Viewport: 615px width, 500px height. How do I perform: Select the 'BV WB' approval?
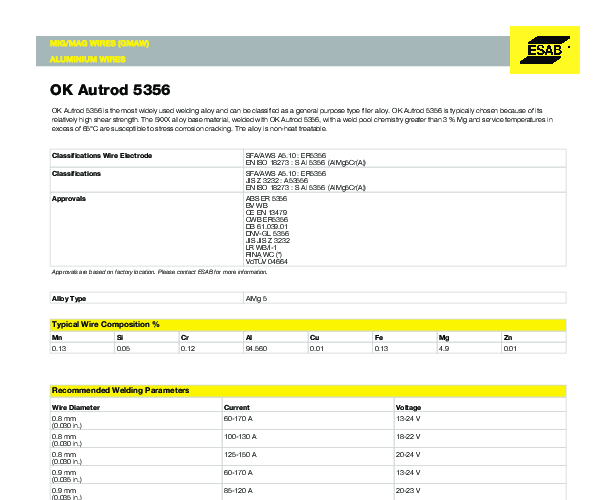coord(257,205)
